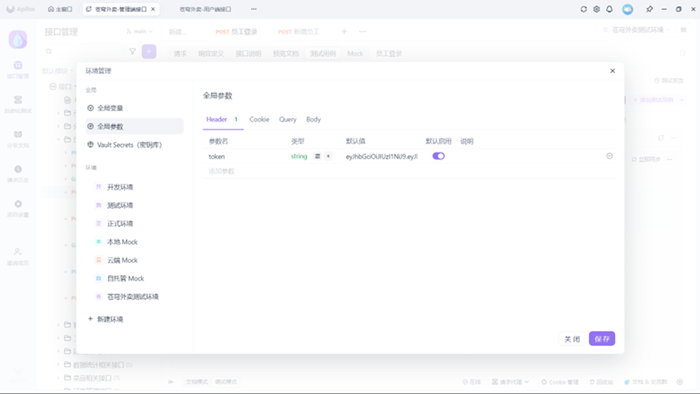Select the 测试环境 environment
Screen dimensions: 700x394
tap(134, 205)
